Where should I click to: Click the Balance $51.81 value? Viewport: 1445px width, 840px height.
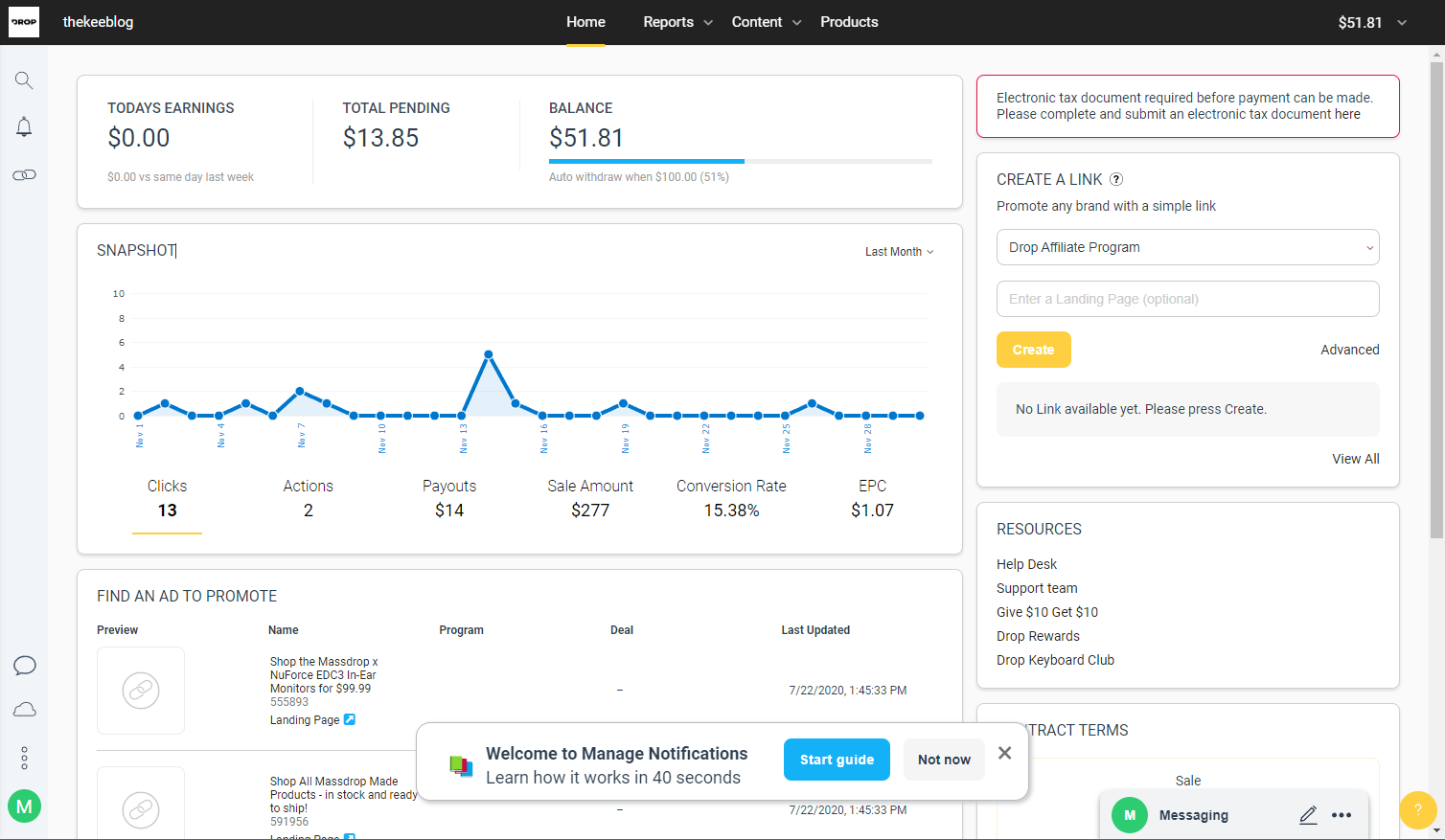point(585,138)
